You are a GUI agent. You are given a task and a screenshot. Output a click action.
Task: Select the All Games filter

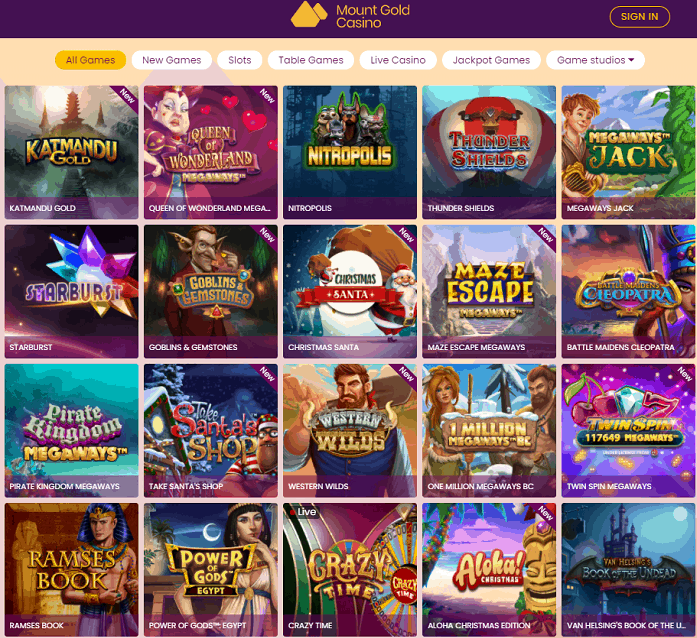point(90,60)
